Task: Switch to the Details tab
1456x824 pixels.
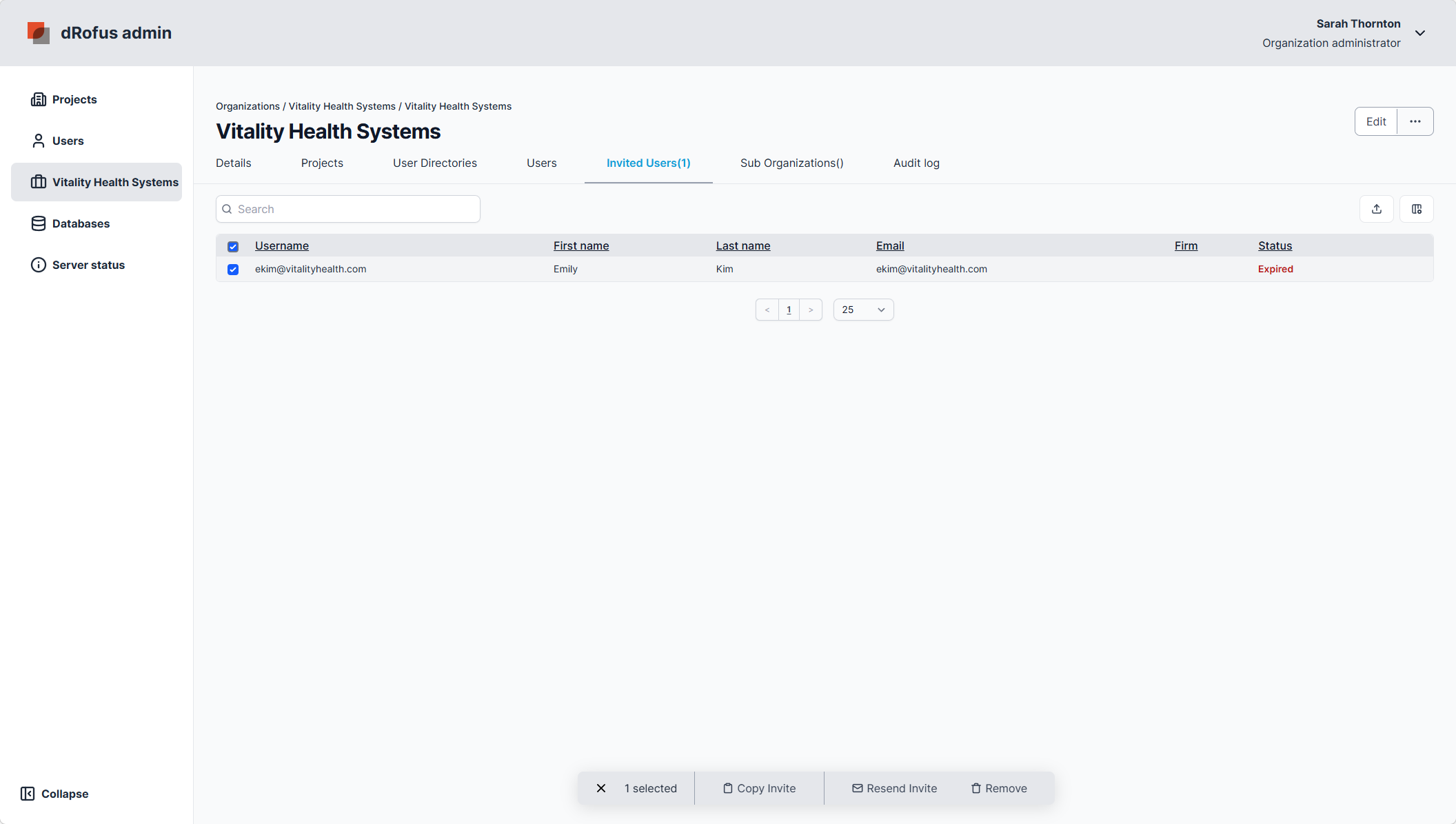Action: [234, 163]
